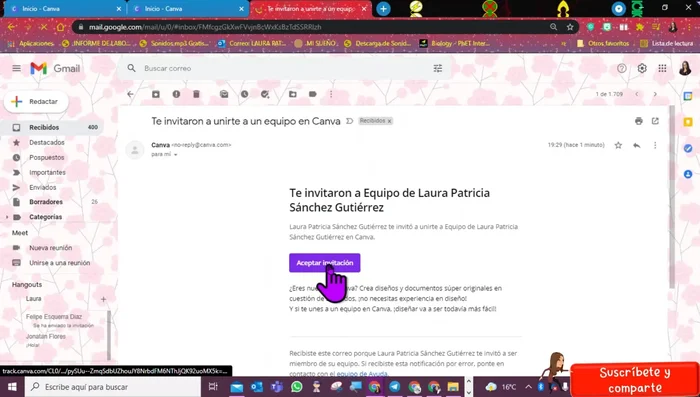Open the Felipe Esquerra Diaz chat
700x397 pixels.
pos(54,317)
